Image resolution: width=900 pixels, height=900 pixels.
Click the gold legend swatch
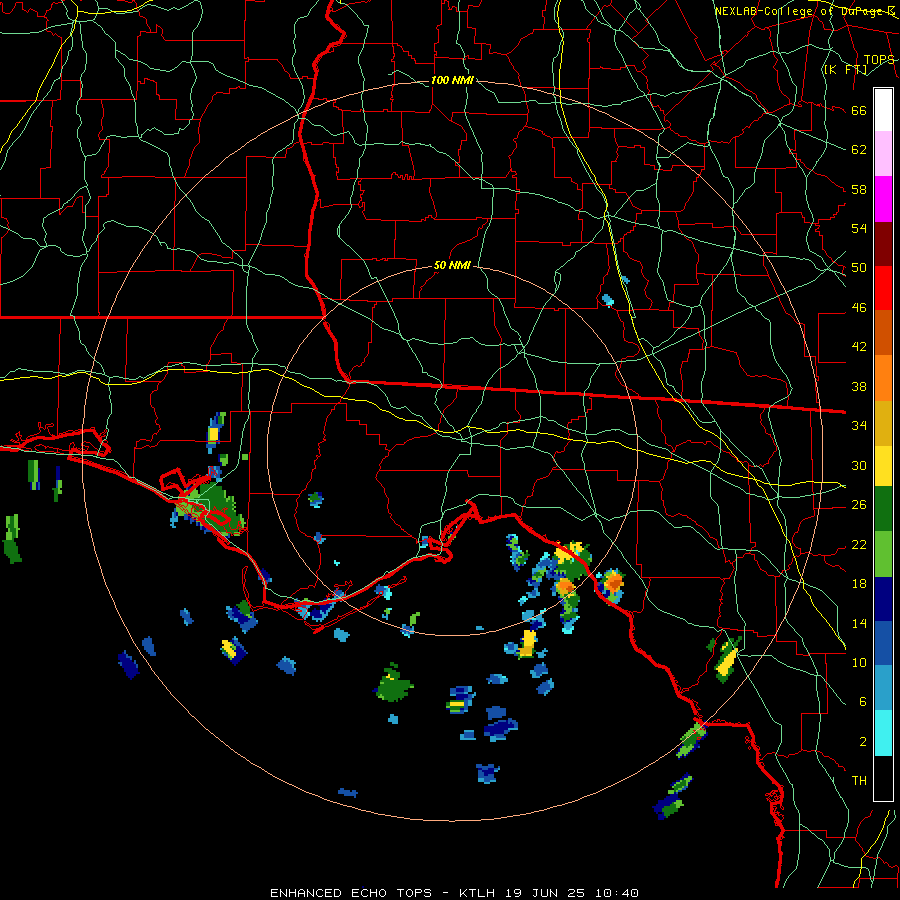[x=883, y=423]
